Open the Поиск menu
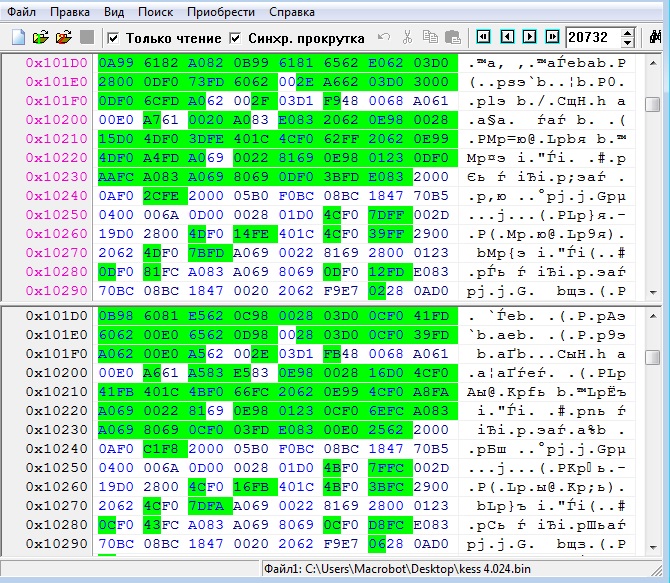Viewport: 670px width, 583px height. [x=155, y=12]
